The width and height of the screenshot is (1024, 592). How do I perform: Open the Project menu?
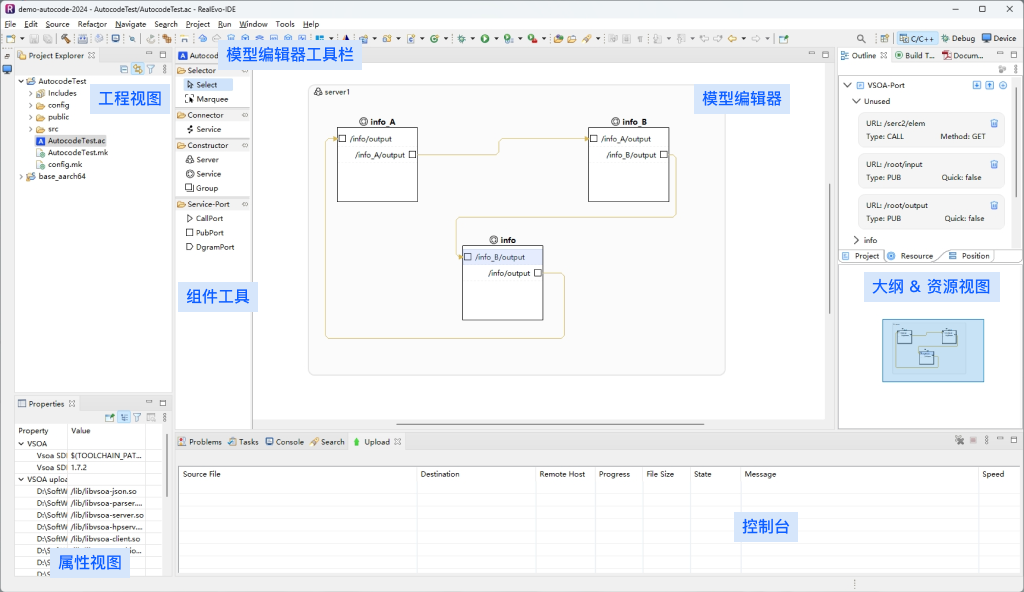point(198,24)
